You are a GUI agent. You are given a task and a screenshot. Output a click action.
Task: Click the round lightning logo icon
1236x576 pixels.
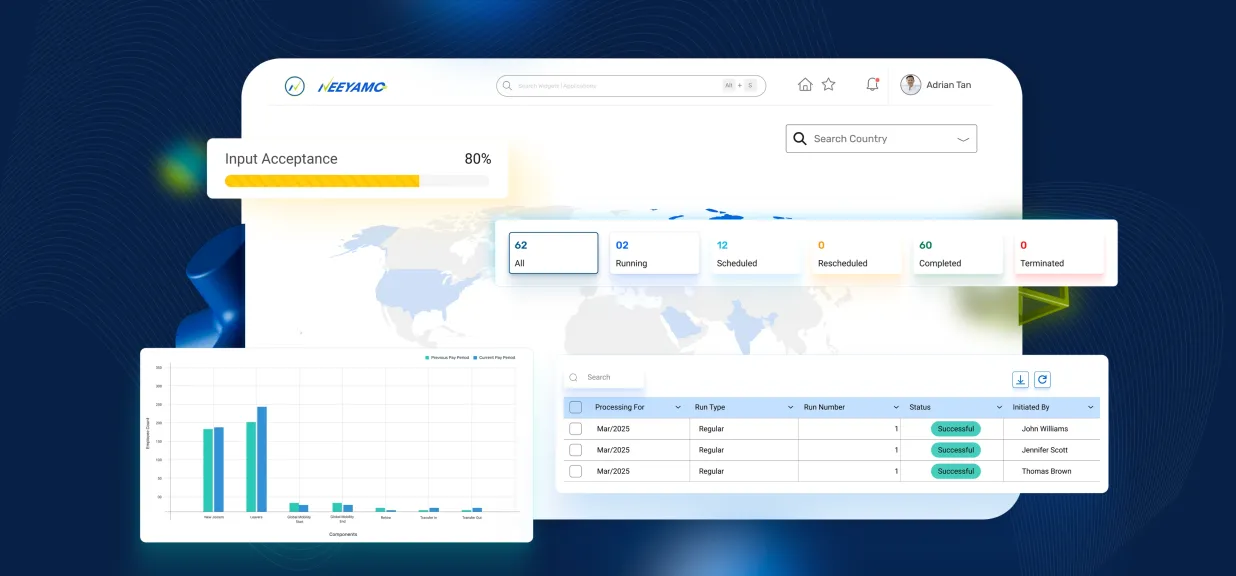294,86
